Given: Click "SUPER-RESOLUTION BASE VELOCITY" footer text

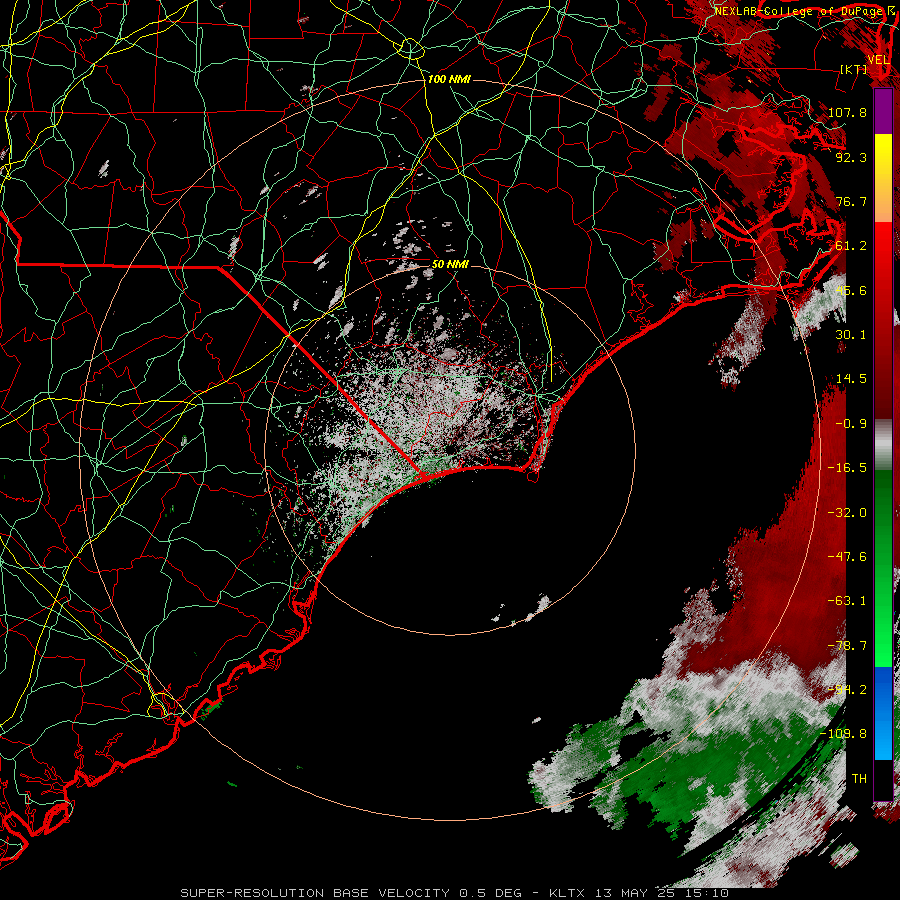Looking at the screenshot, I should pyautogui.click(x=315, y=893).
